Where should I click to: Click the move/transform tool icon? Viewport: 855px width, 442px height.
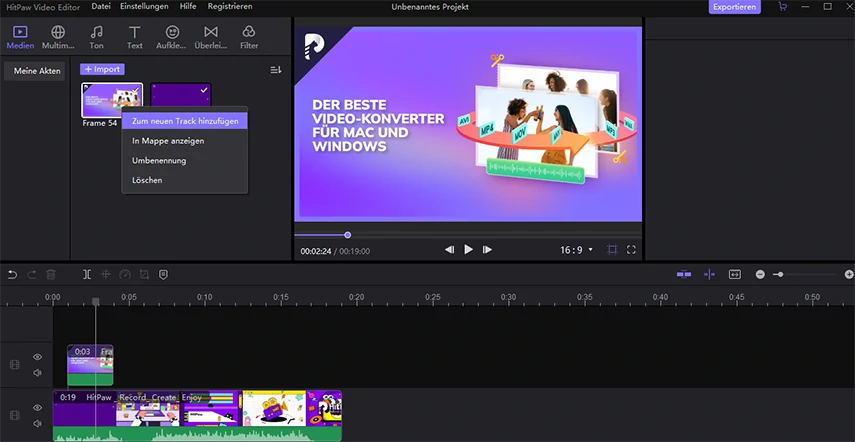point(106,275)
